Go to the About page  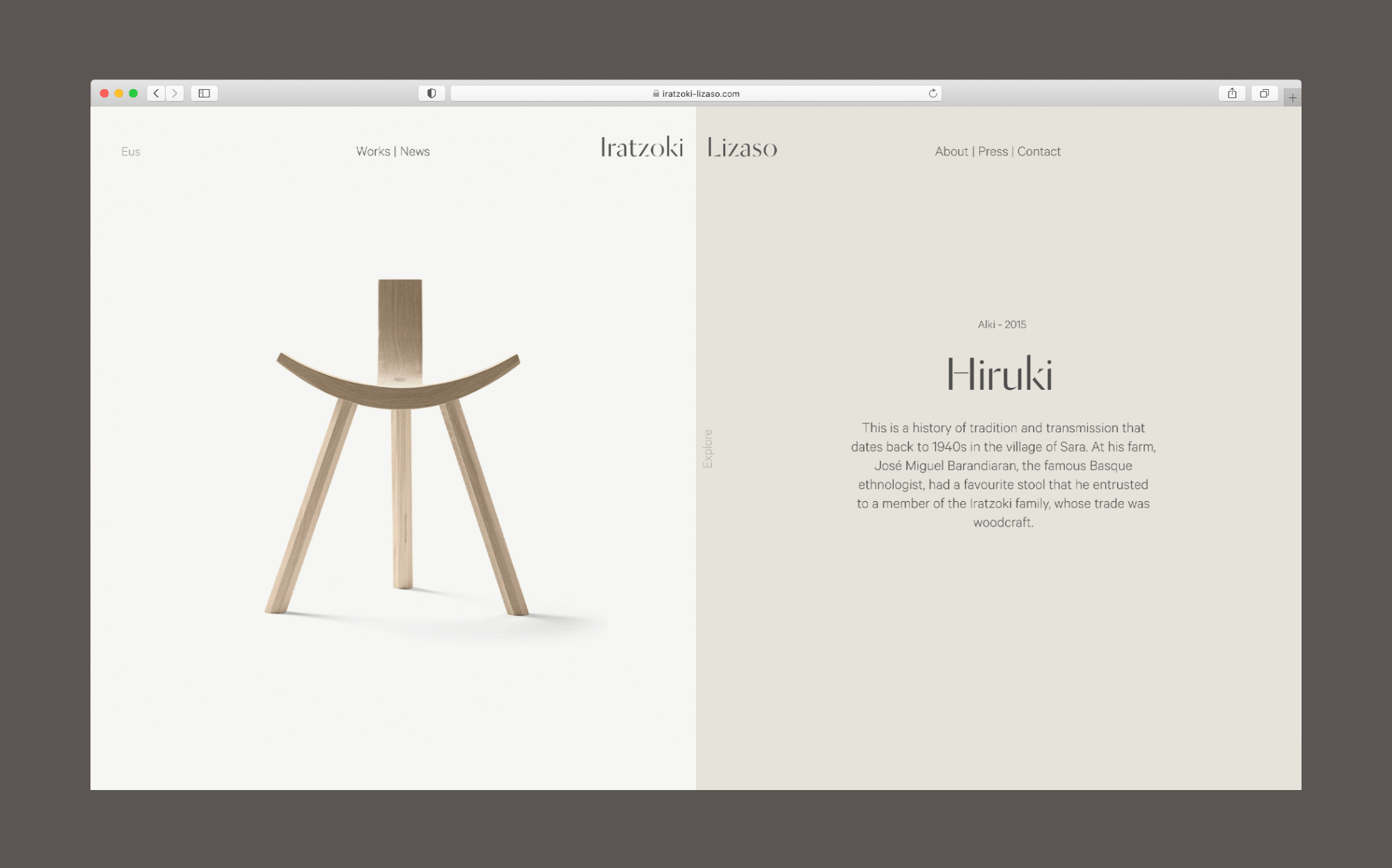(x=951, y=152)
